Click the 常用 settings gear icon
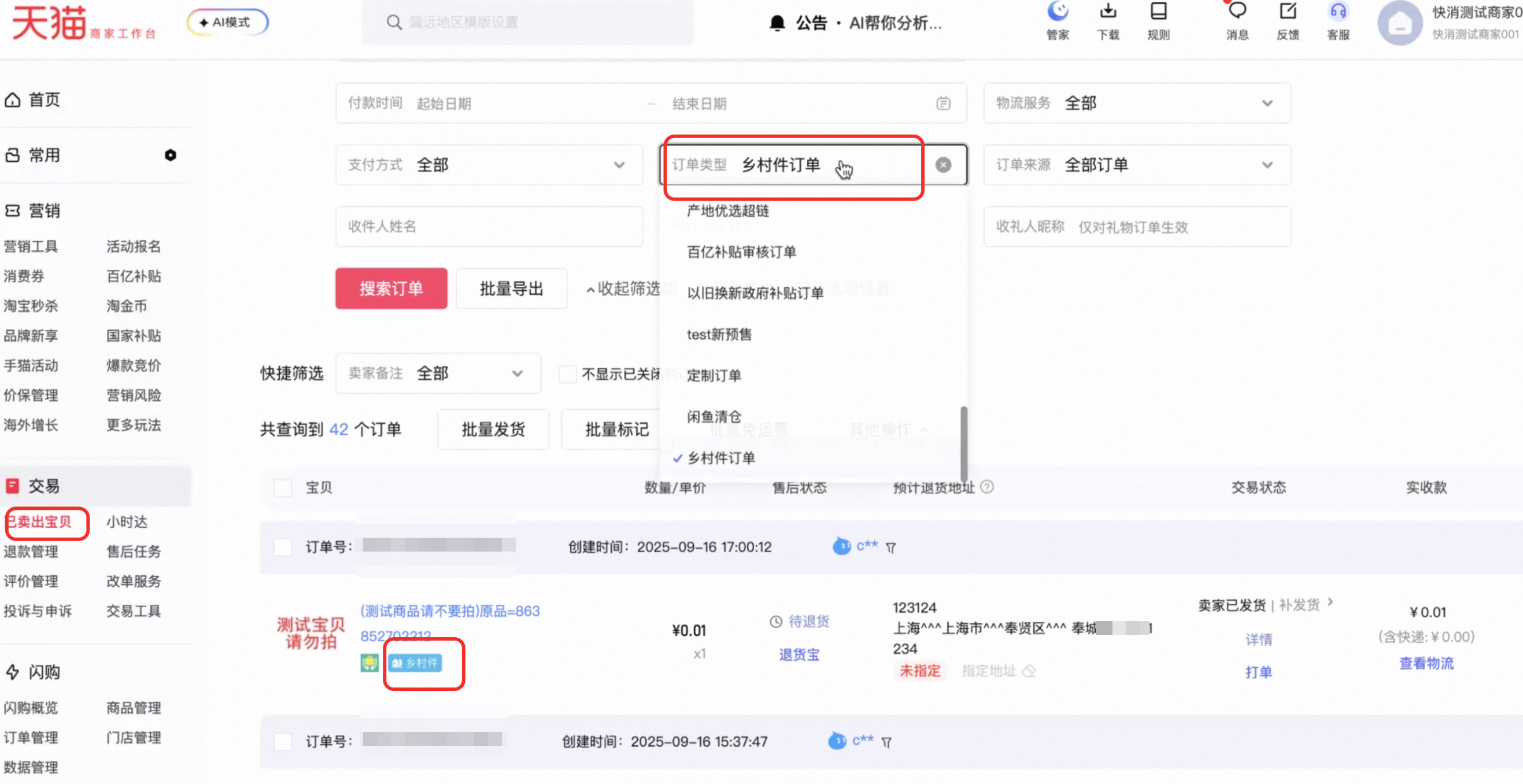 click(x=170, y=155)
